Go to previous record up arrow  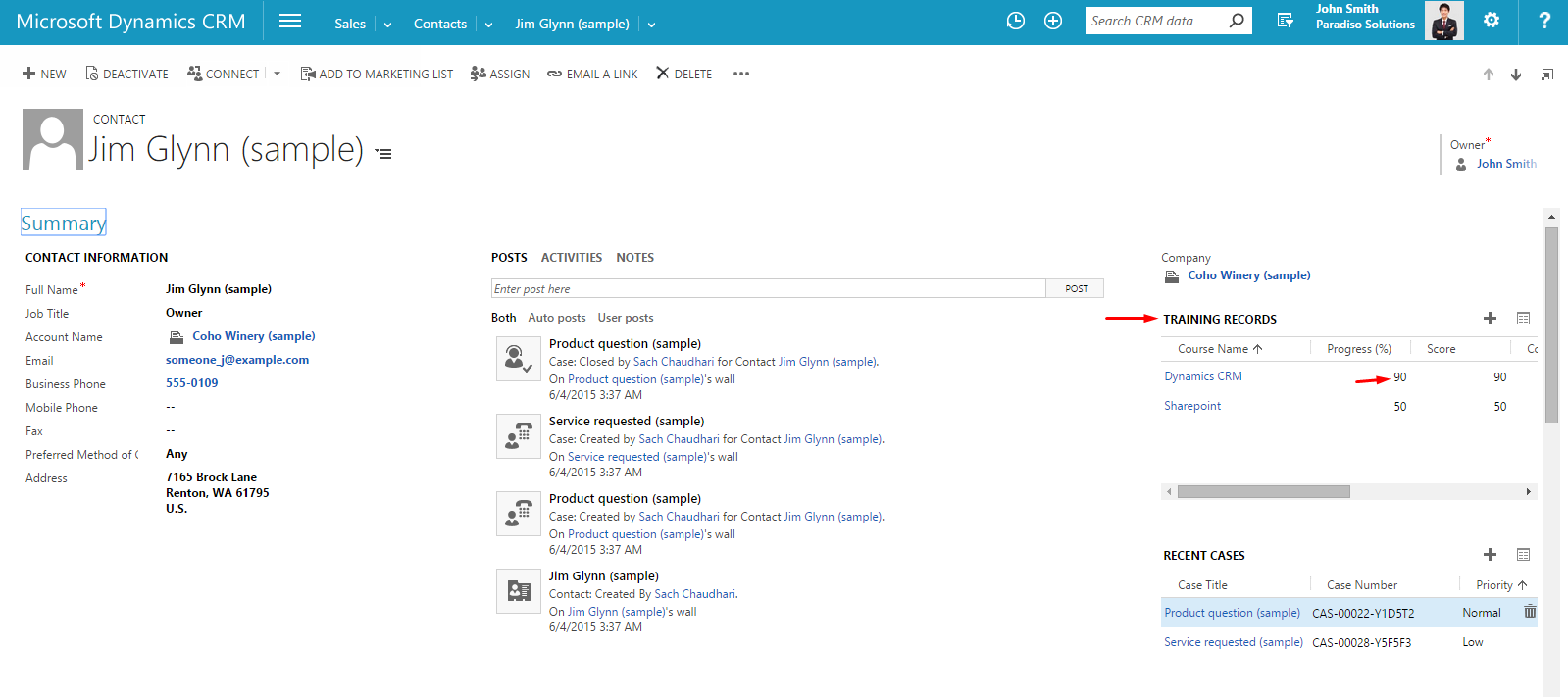[x=1489, y=75]
